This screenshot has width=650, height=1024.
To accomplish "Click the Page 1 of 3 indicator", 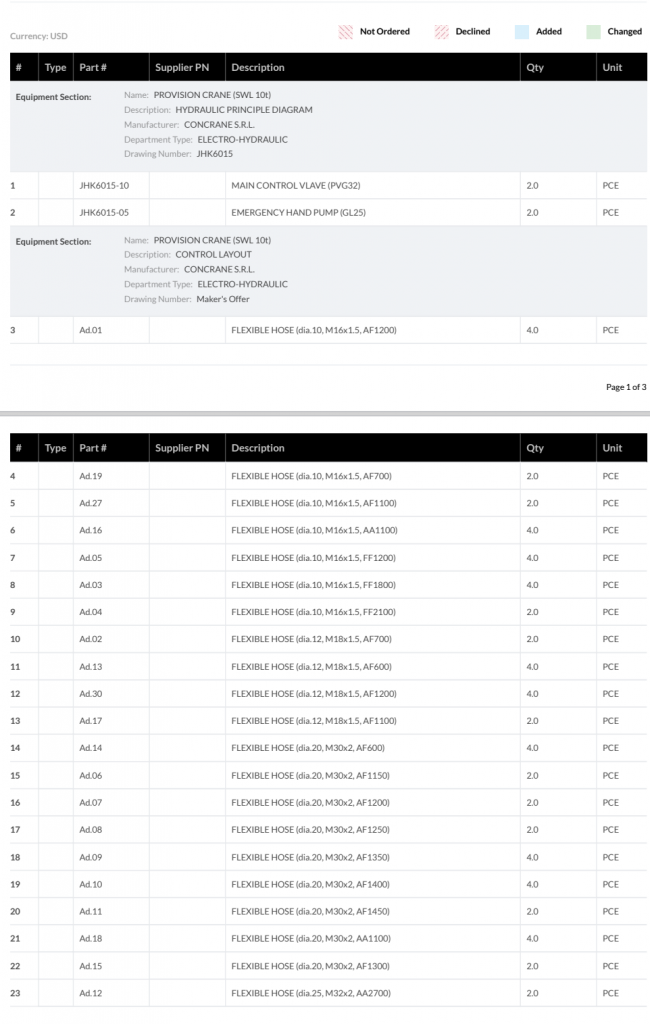I will (626, 387).
